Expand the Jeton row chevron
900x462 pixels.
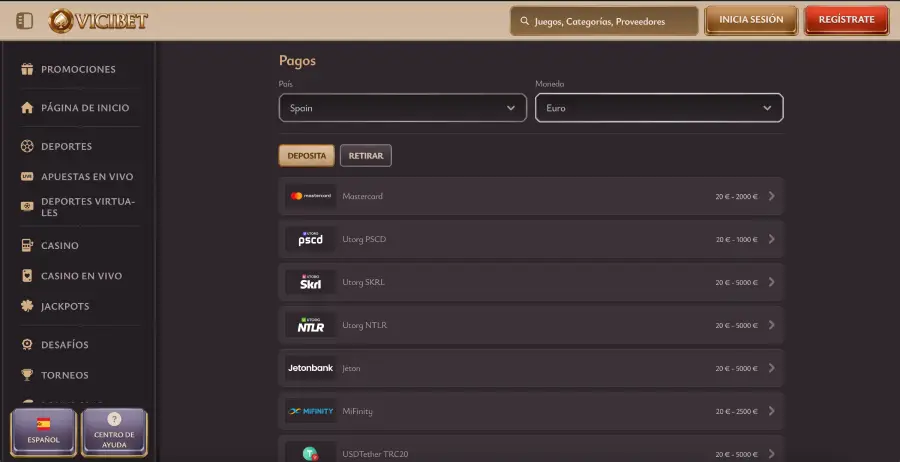tap(771, 368)
